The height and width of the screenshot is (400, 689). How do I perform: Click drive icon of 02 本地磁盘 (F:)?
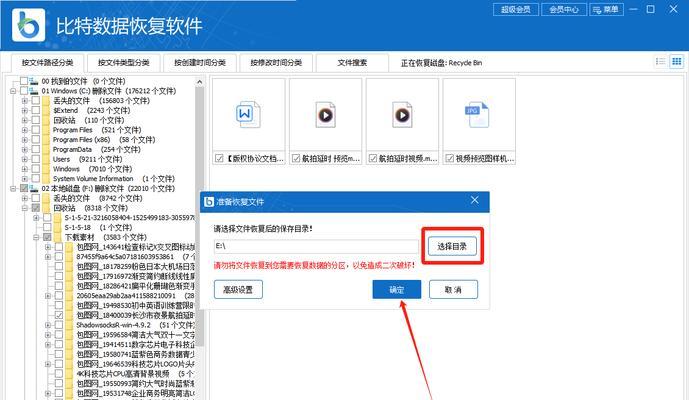coord(34,189)
